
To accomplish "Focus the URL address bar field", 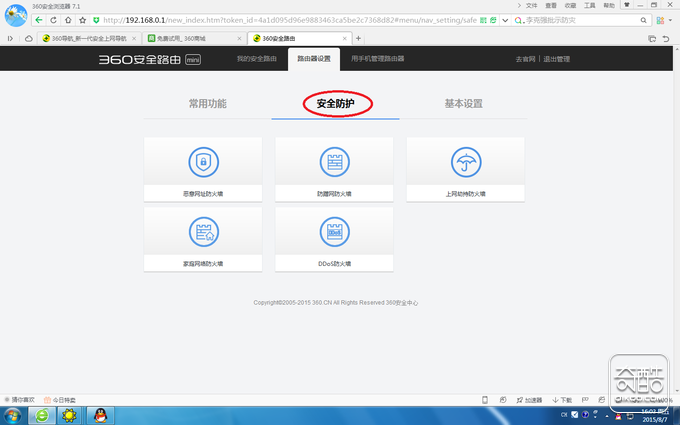I will click(x=290, y=20).
